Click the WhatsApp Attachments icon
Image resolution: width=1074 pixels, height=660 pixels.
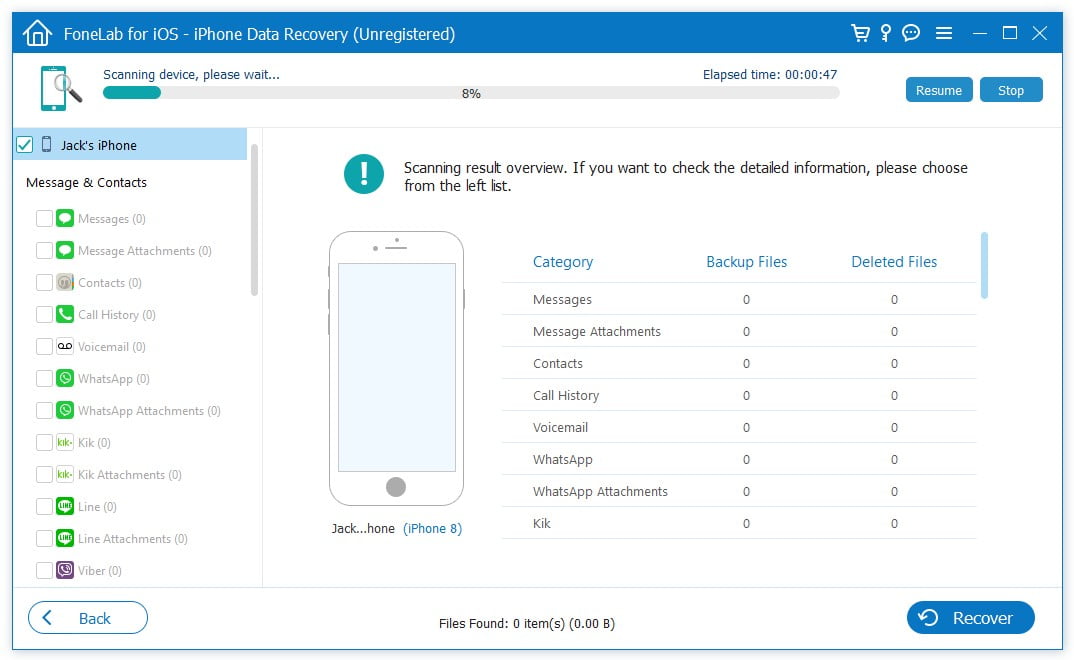pos(65,410)
